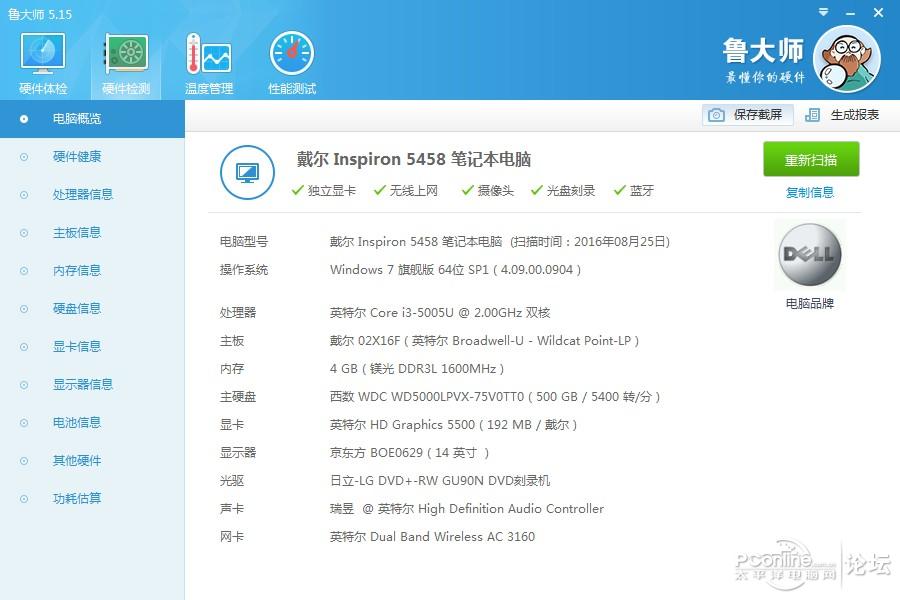900x600 pixels.
Task: Close the 鲁大师 window
Action: click(x=878, y=12)
